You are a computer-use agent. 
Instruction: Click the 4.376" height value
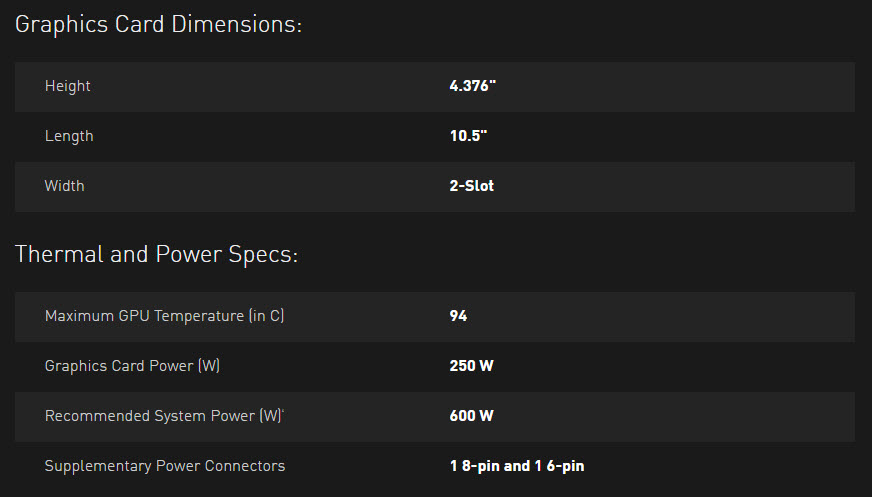(x=473, y=86)
